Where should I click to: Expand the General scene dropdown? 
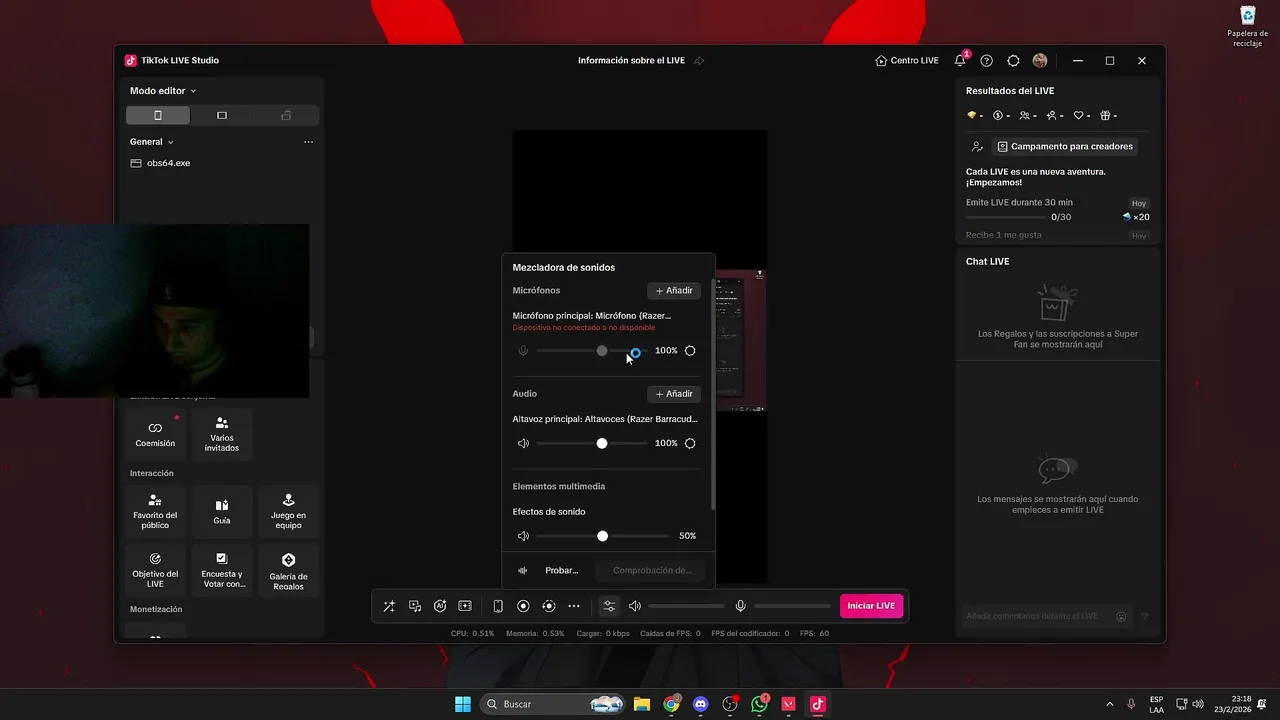click(x=152, y=142)
